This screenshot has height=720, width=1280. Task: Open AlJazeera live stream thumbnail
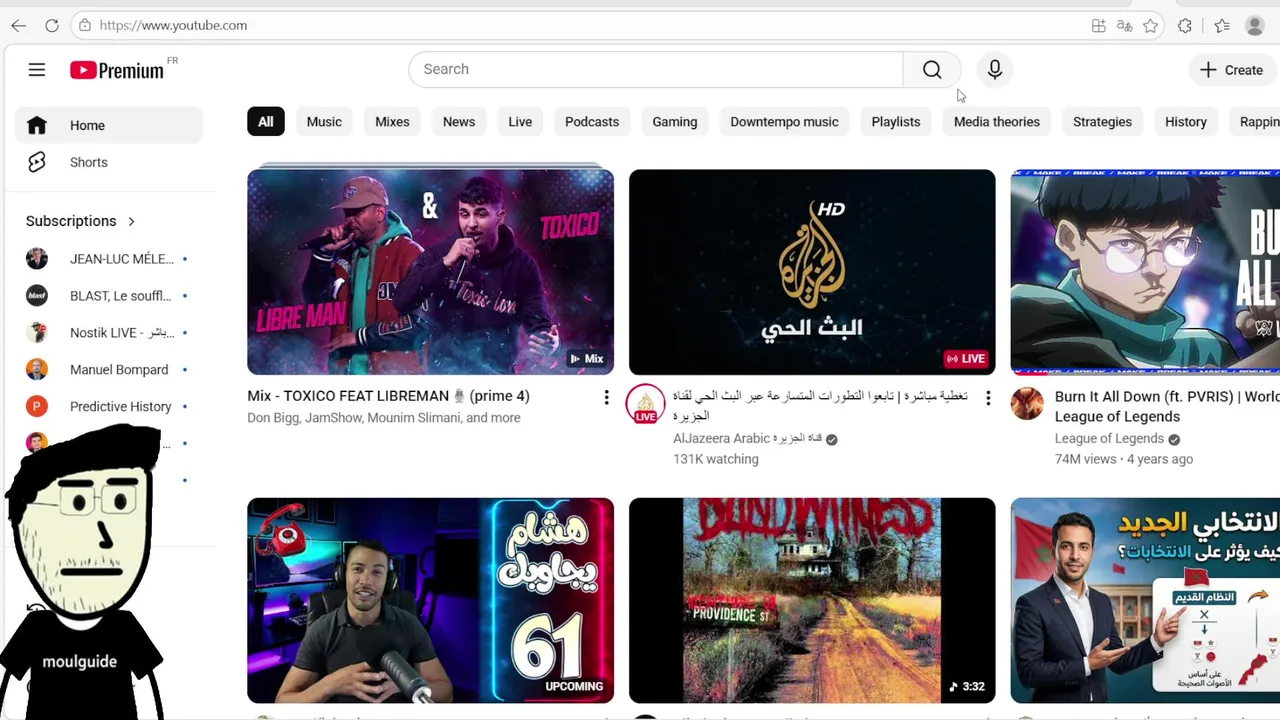pyautogui.click(x=812, y=272)
